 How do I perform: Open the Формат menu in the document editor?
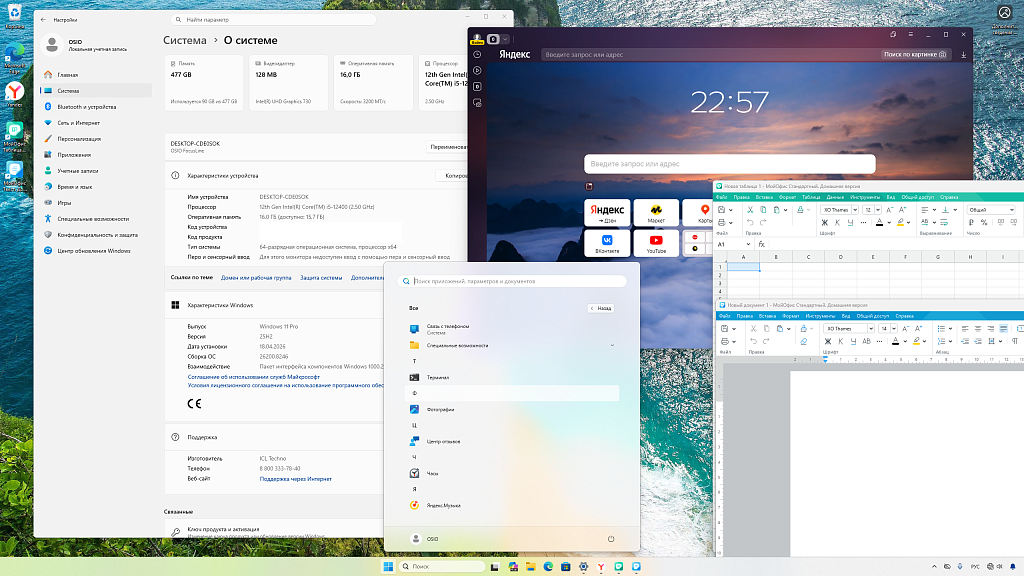click(790, 316)
